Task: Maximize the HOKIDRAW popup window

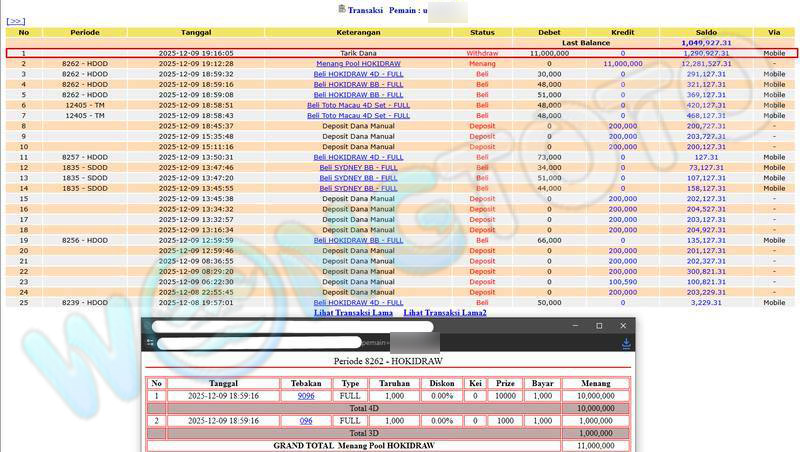Action: (599, 326)
